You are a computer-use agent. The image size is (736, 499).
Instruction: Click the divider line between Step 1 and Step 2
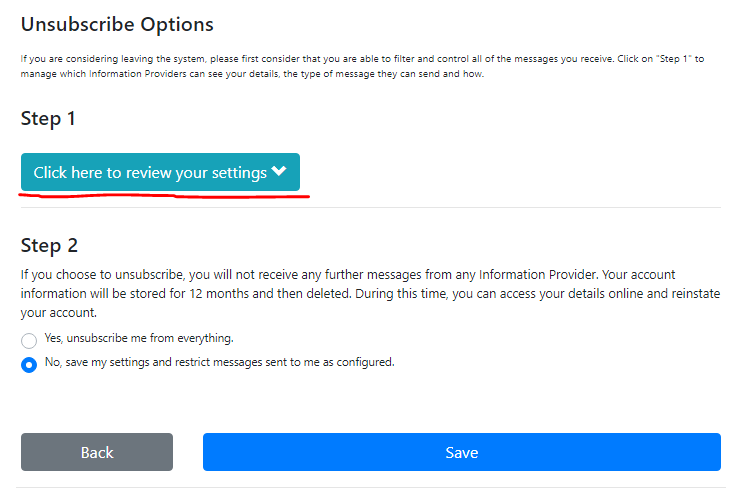pyautogui.click(x=368, y=208)
